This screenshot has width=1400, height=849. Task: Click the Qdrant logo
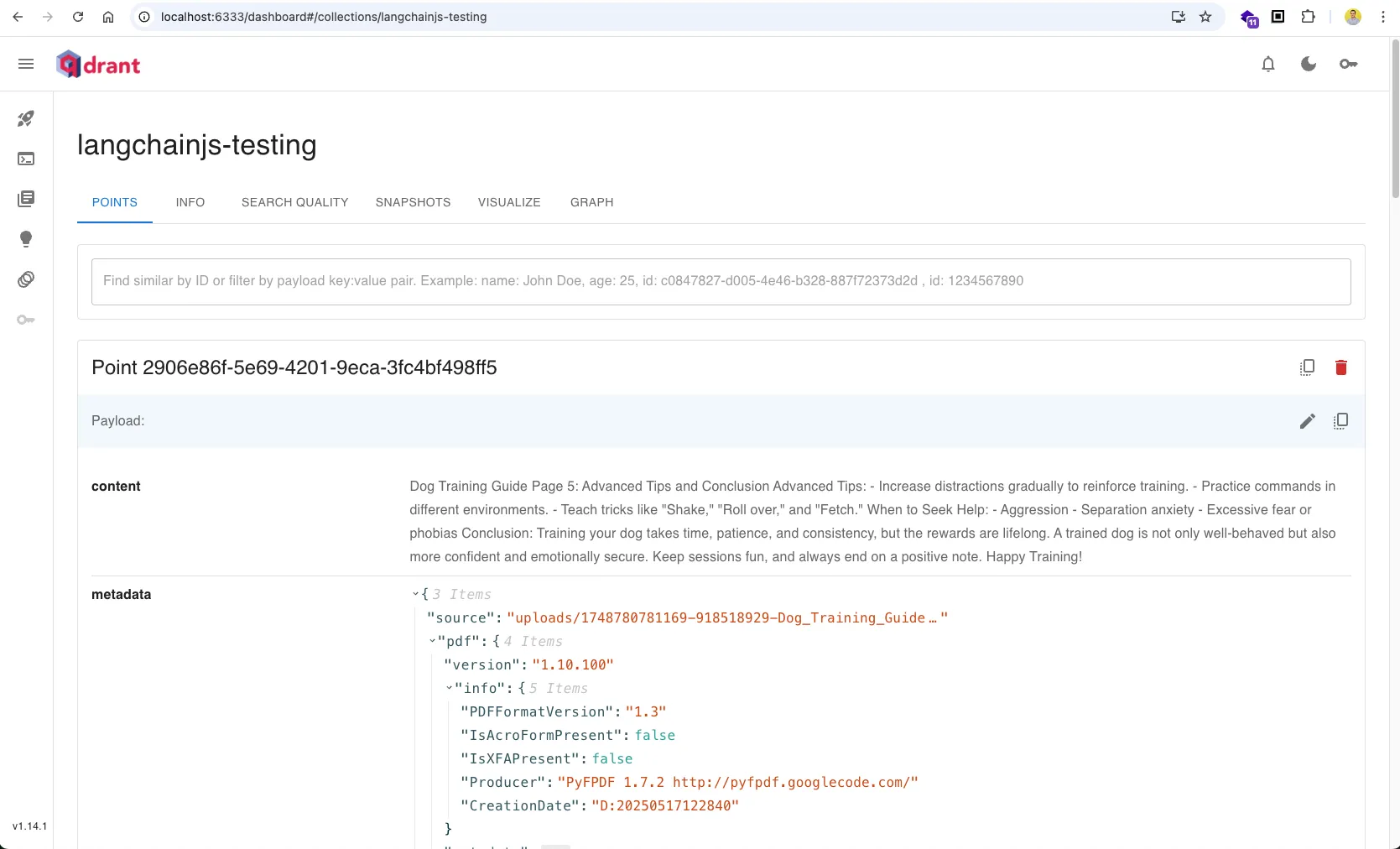click(x=98, y=65)
